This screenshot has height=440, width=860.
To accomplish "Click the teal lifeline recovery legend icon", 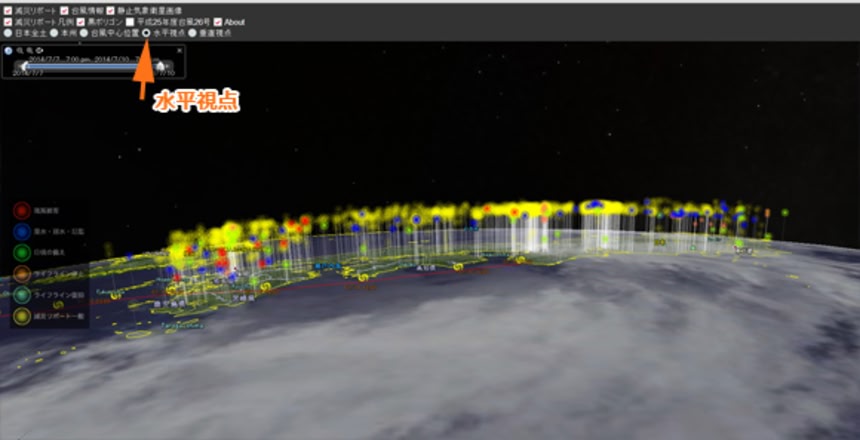I will point(21,295).
